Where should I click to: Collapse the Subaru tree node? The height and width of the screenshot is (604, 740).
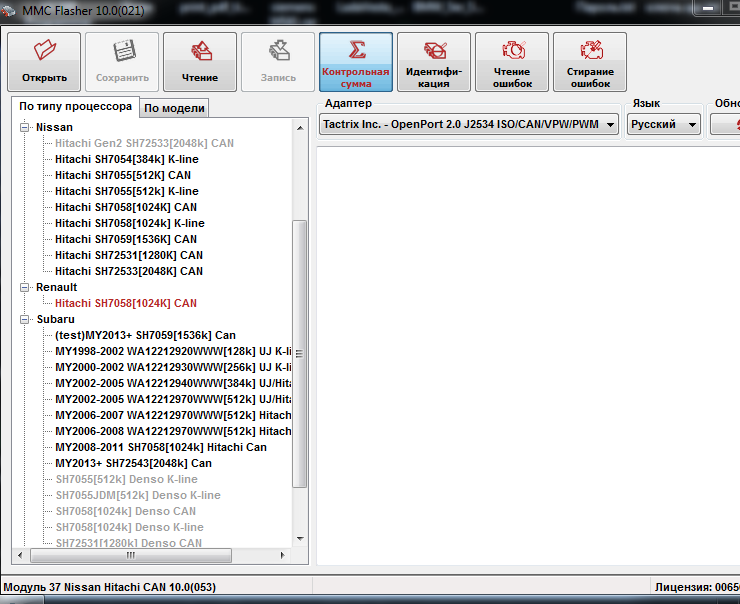click(x=24, y=319)
